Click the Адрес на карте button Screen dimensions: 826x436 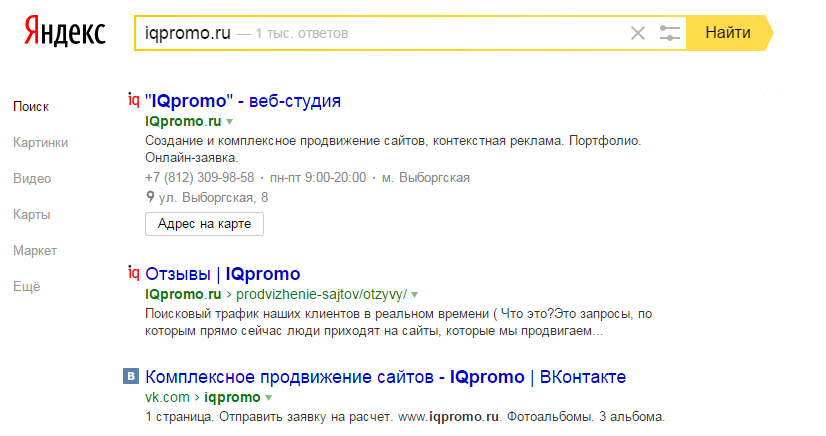coord(204,224)
